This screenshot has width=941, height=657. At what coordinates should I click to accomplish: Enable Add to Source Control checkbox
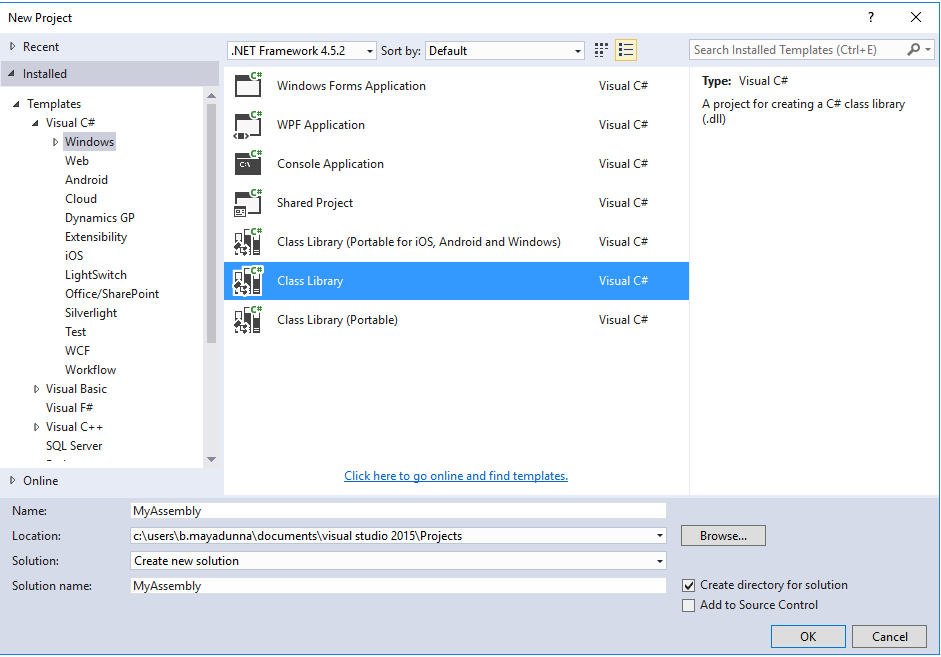pos(688,605)
